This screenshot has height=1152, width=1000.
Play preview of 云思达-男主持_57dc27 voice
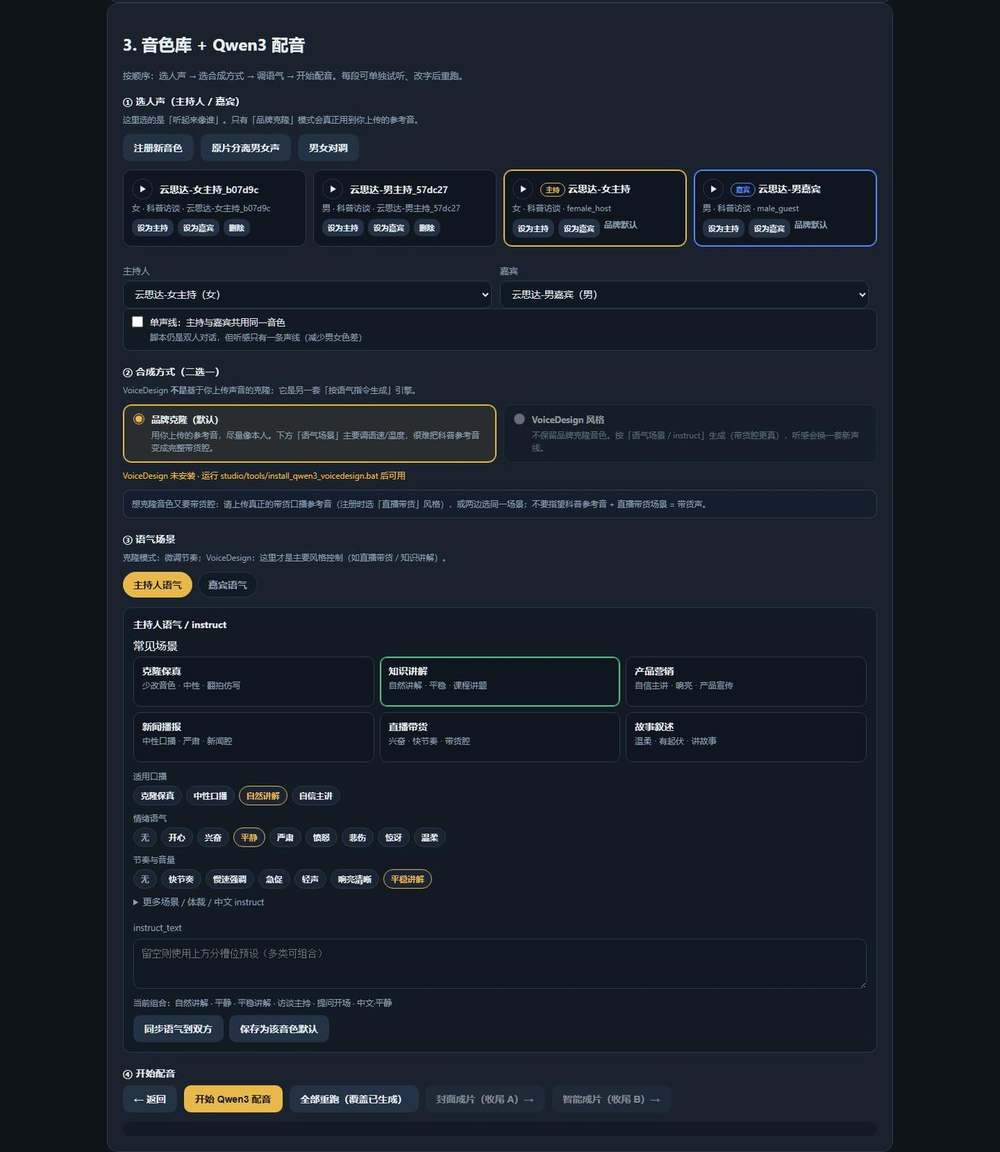click(332, 189)
